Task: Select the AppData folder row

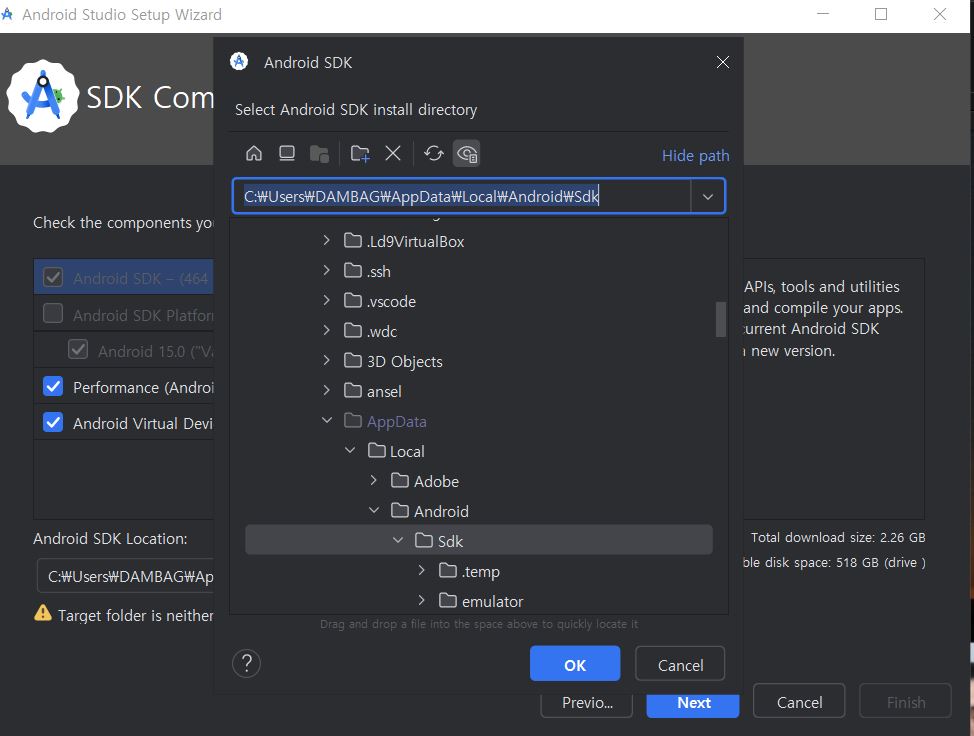Action: pos(478,421)
